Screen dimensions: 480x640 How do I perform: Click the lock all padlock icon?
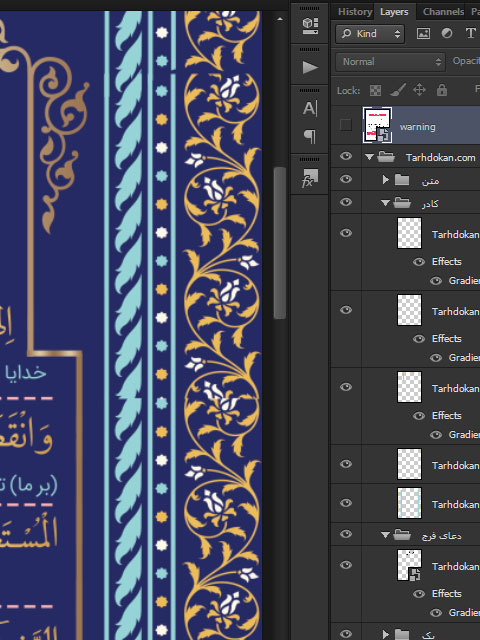click(442, 90)
